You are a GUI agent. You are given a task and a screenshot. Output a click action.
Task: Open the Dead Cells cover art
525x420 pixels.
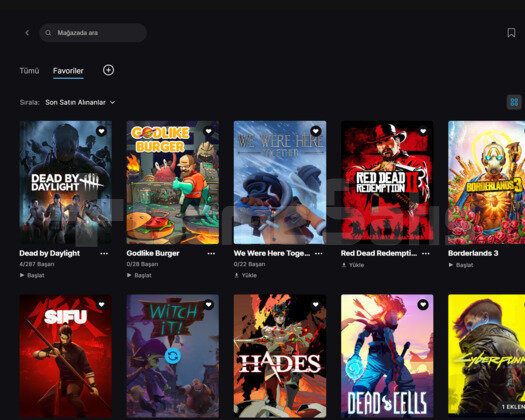[x=387, y=356]
